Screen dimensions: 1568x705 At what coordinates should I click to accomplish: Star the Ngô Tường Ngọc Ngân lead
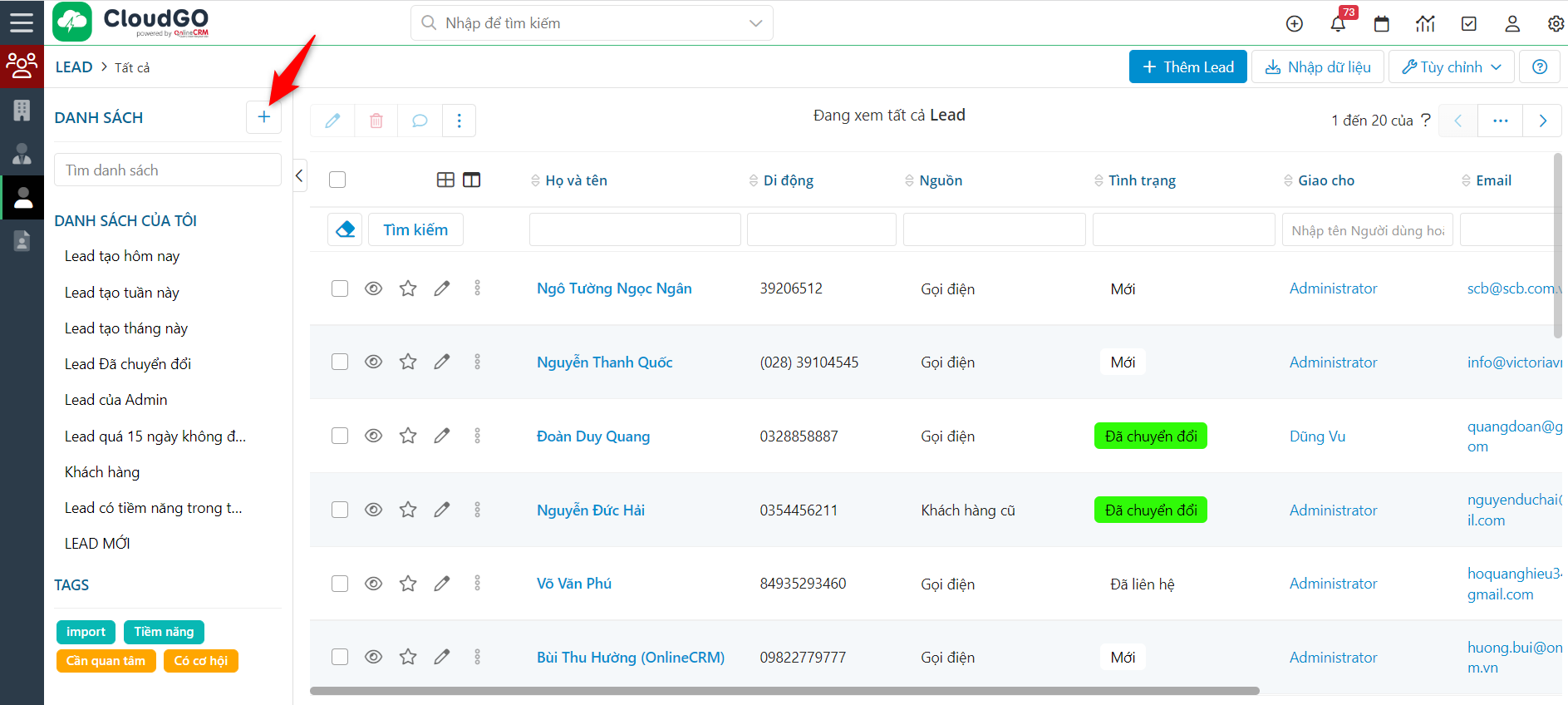coord(408,288)
